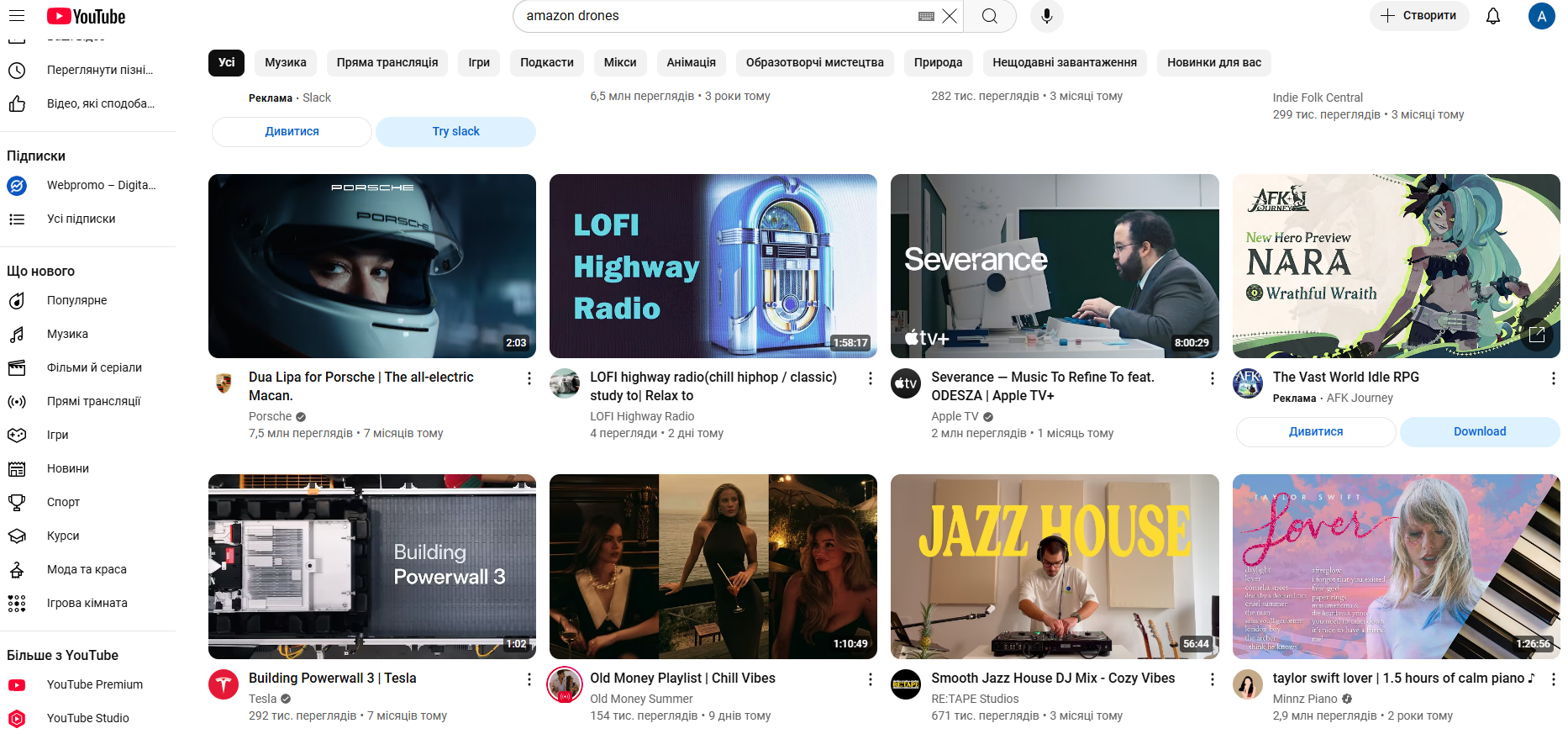The image size is (1568, 734).
Task: Open the hamburger guide menu
Action: tap(17, 16)
